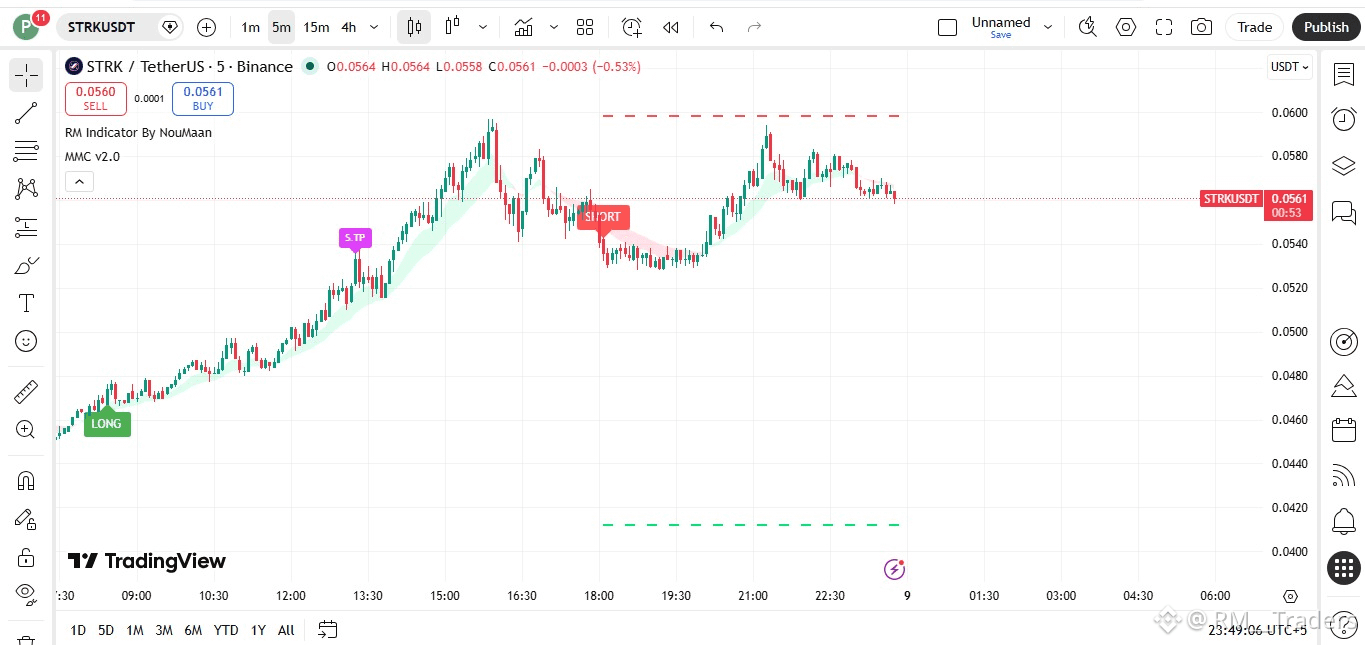Open the news feed signal icon
Viewport: 1365px width, 645px height.
(1344, 477)
